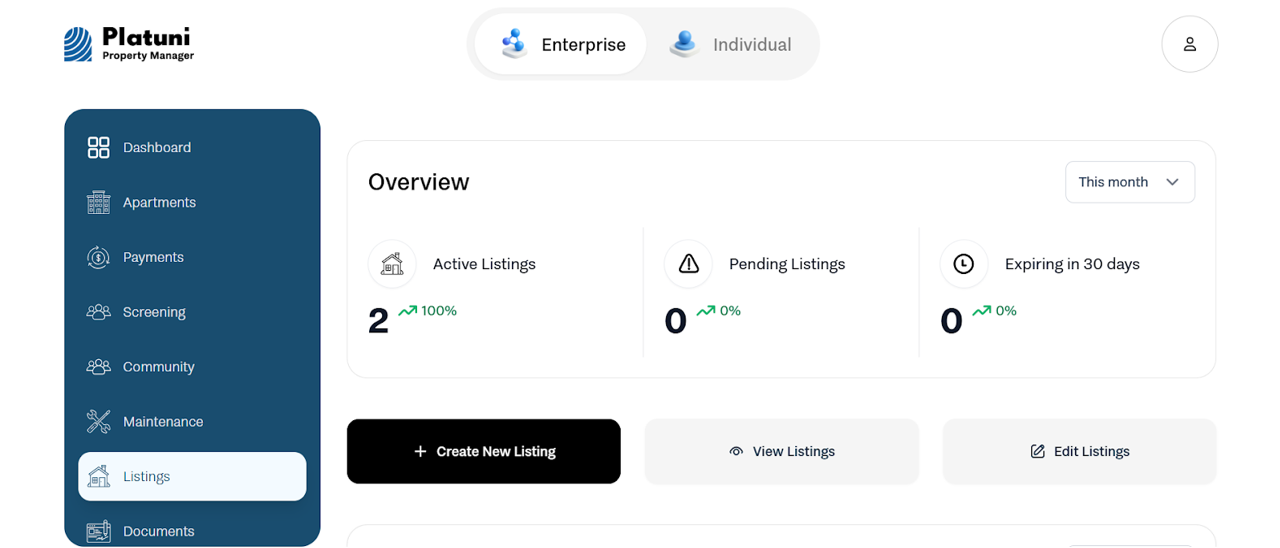Select the Listings sidebar item
This screenshot has width=1280, height=548.
[x=192, y=476]
